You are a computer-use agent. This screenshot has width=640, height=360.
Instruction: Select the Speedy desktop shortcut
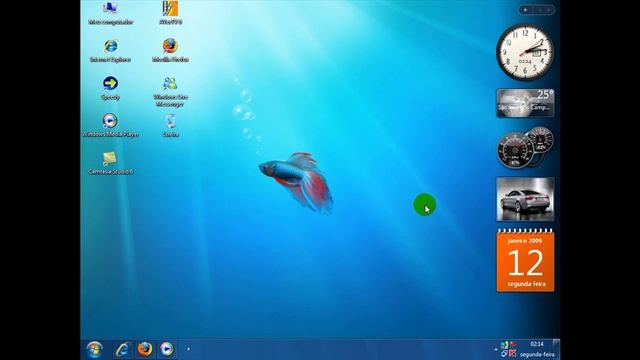tap(110, 88)
